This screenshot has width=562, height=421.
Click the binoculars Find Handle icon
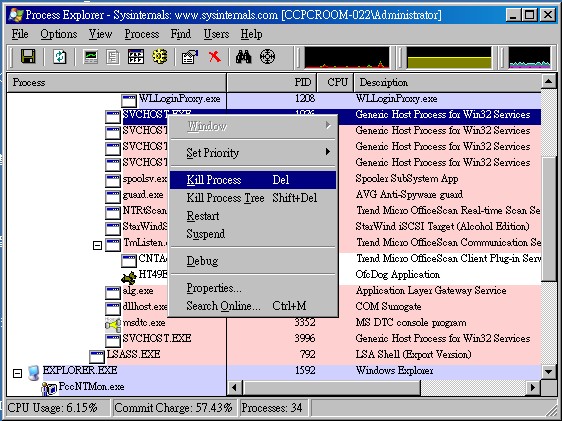coord(243,57)
